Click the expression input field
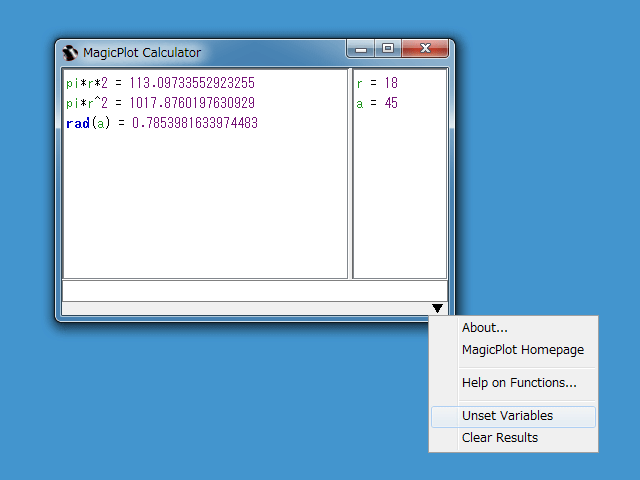The width and height of the screenshot is (640, 480). pos(255,291)
